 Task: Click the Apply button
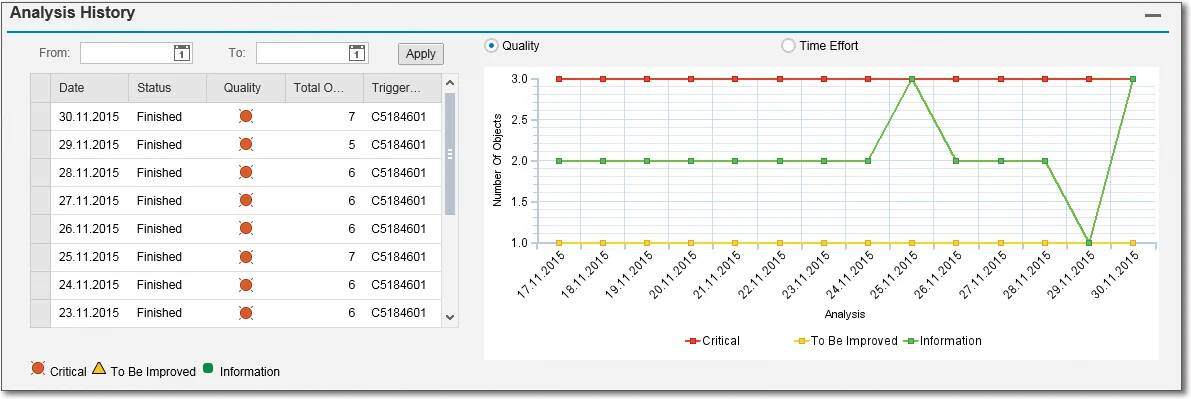(421, 54)
